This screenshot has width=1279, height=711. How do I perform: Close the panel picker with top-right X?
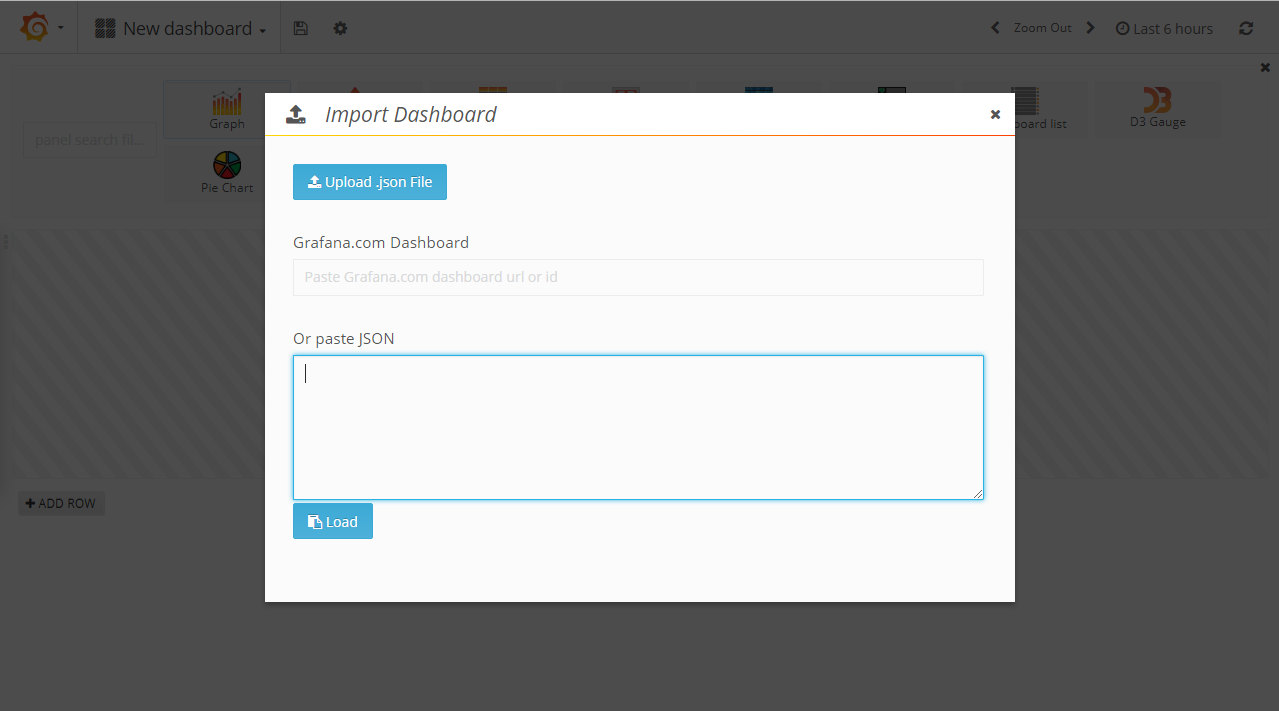pyautogui.click(x=1265, y=67)
